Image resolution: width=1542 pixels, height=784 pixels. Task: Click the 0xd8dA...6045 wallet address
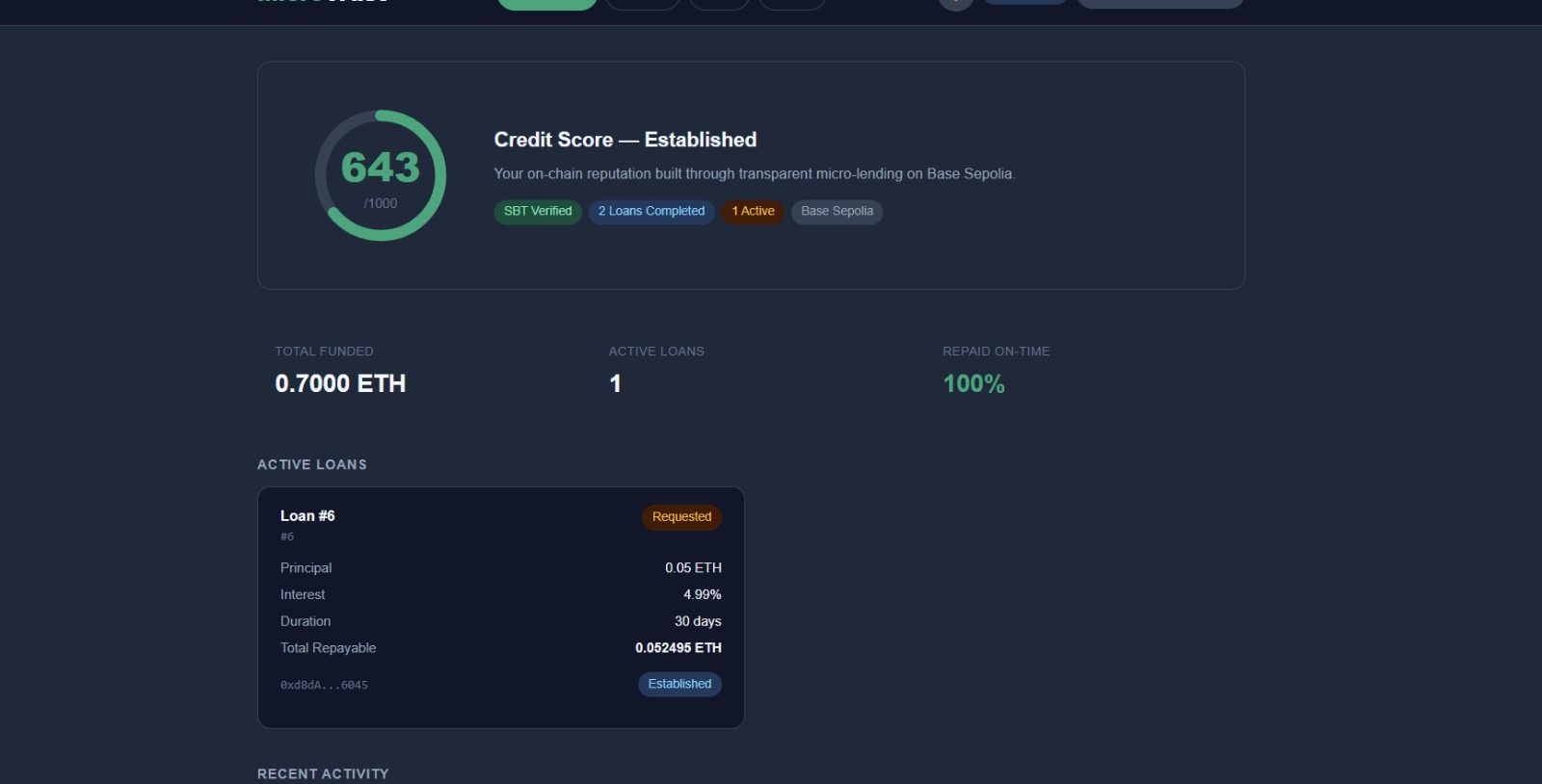pos(324,686)
